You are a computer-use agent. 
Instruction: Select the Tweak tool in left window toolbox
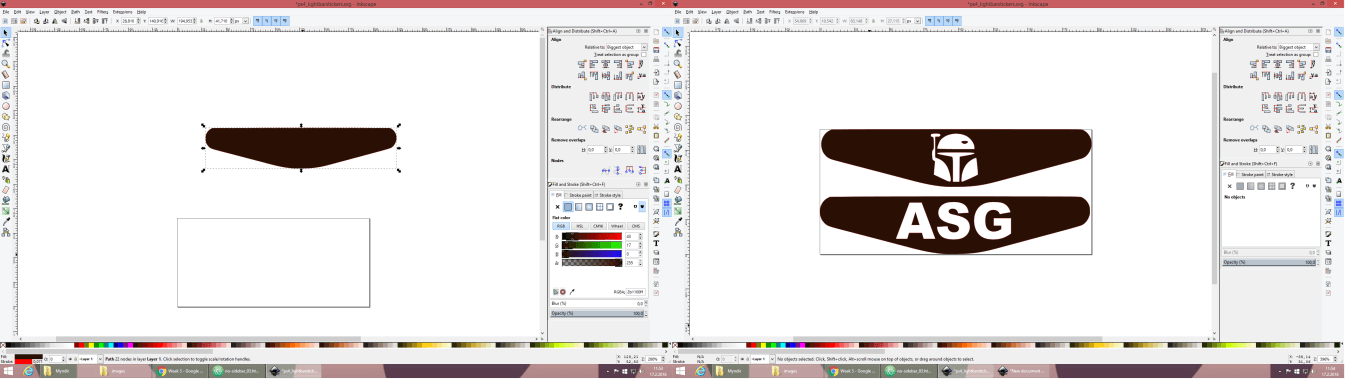click(x=6, y=54)
